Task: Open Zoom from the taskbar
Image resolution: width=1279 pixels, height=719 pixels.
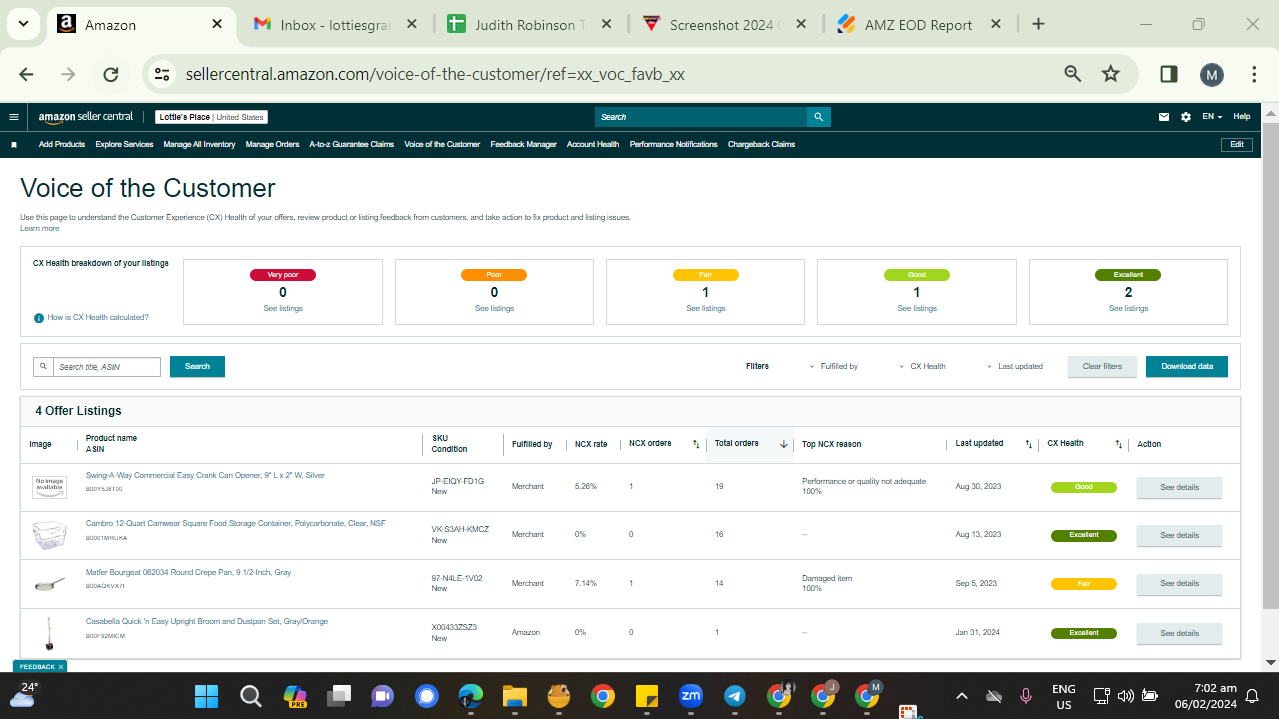Action: pos(690,695)
